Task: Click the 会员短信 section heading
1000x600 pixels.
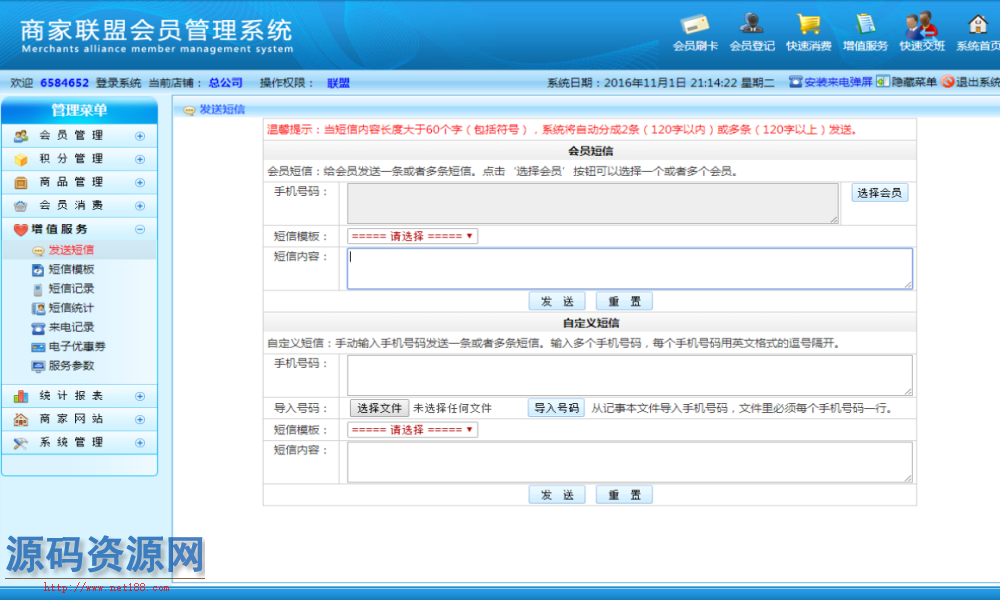Action: tap(591, 151)
